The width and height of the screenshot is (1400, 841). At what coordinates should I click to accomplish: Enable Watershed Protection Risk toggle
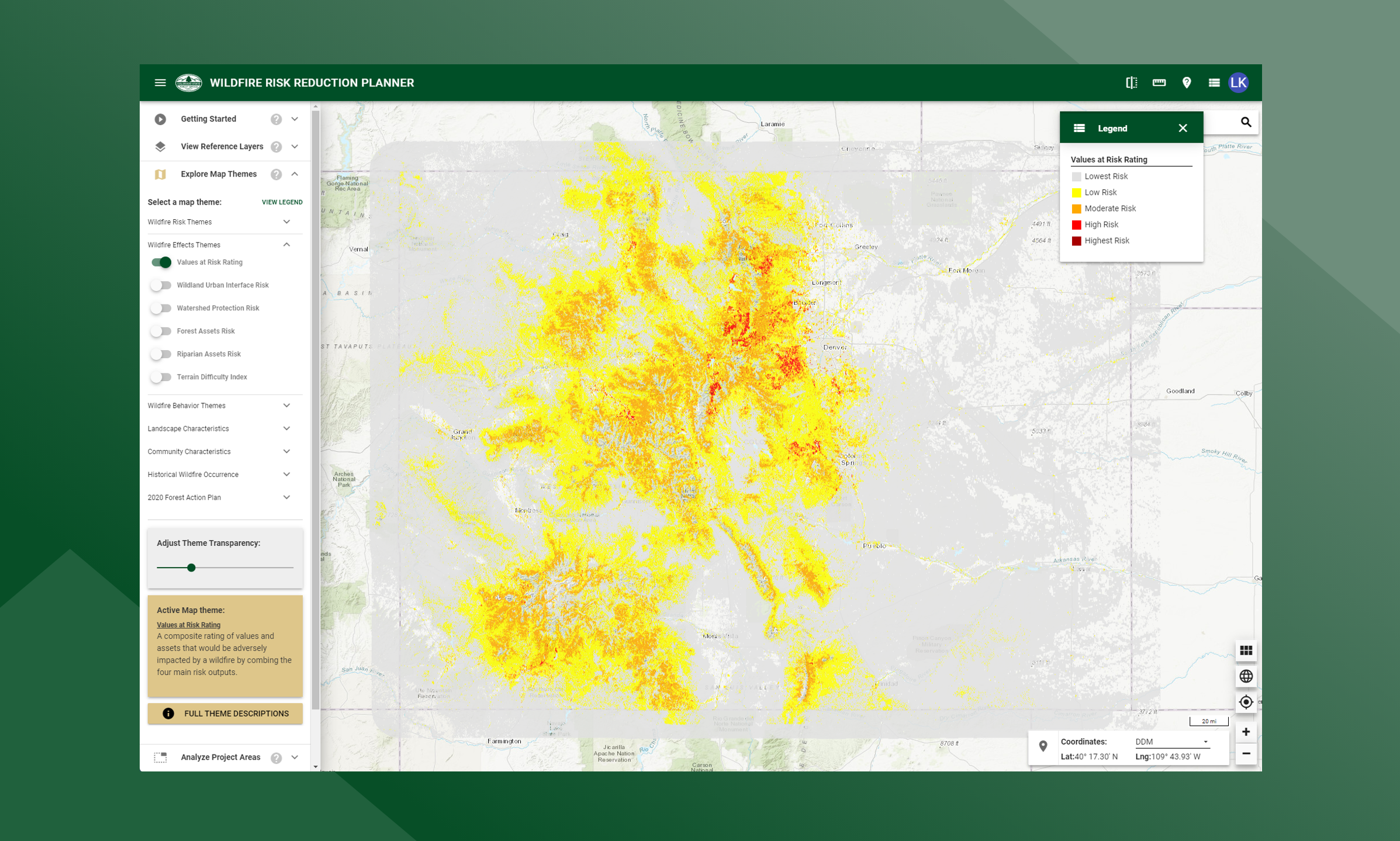pyautogui.click(x=161, y=308)
